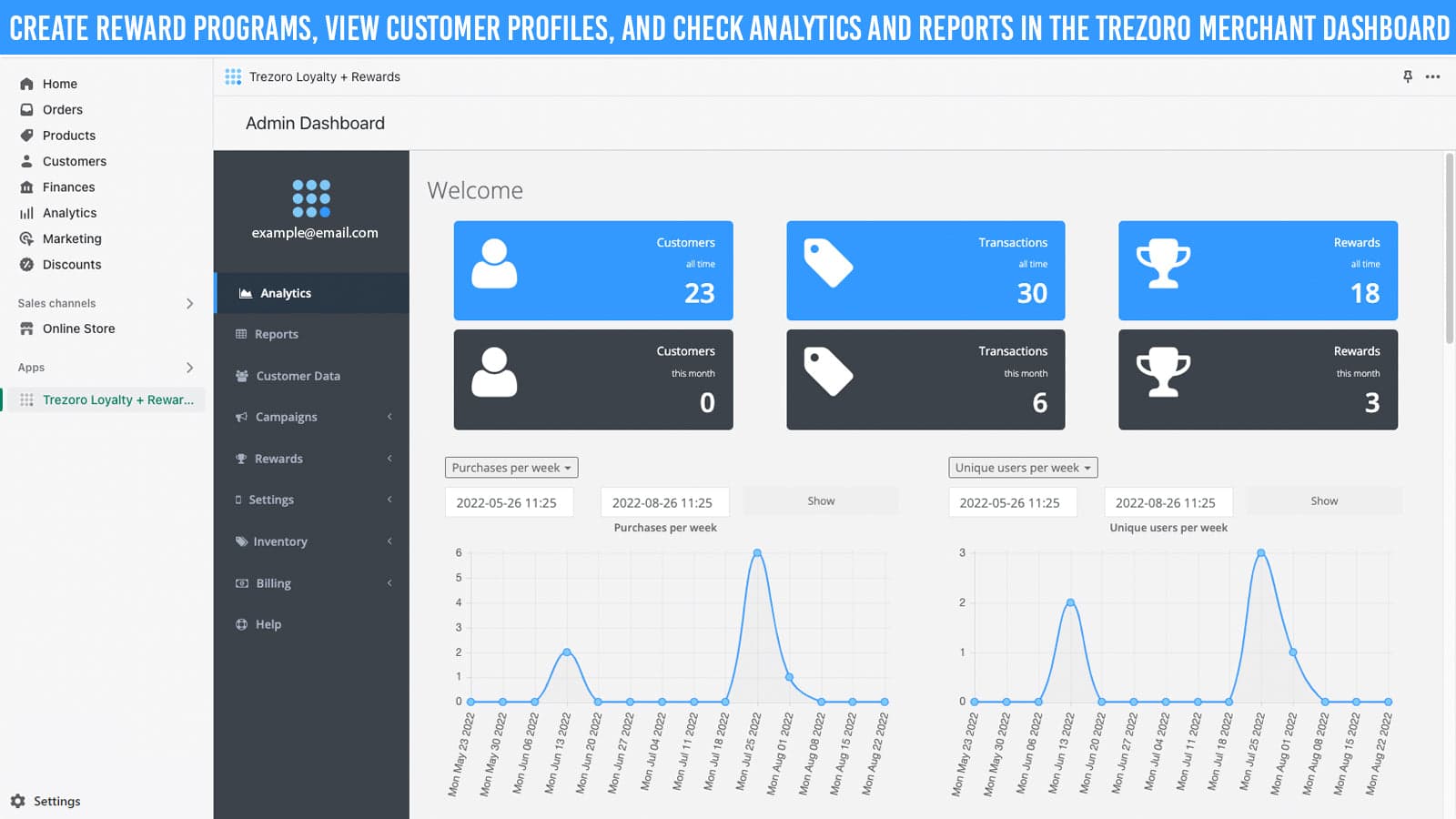This screenshot has width=1456, height=819.
Task: Click Trezoro Loyalty + Rewards header title
Action: coord(325,76)
